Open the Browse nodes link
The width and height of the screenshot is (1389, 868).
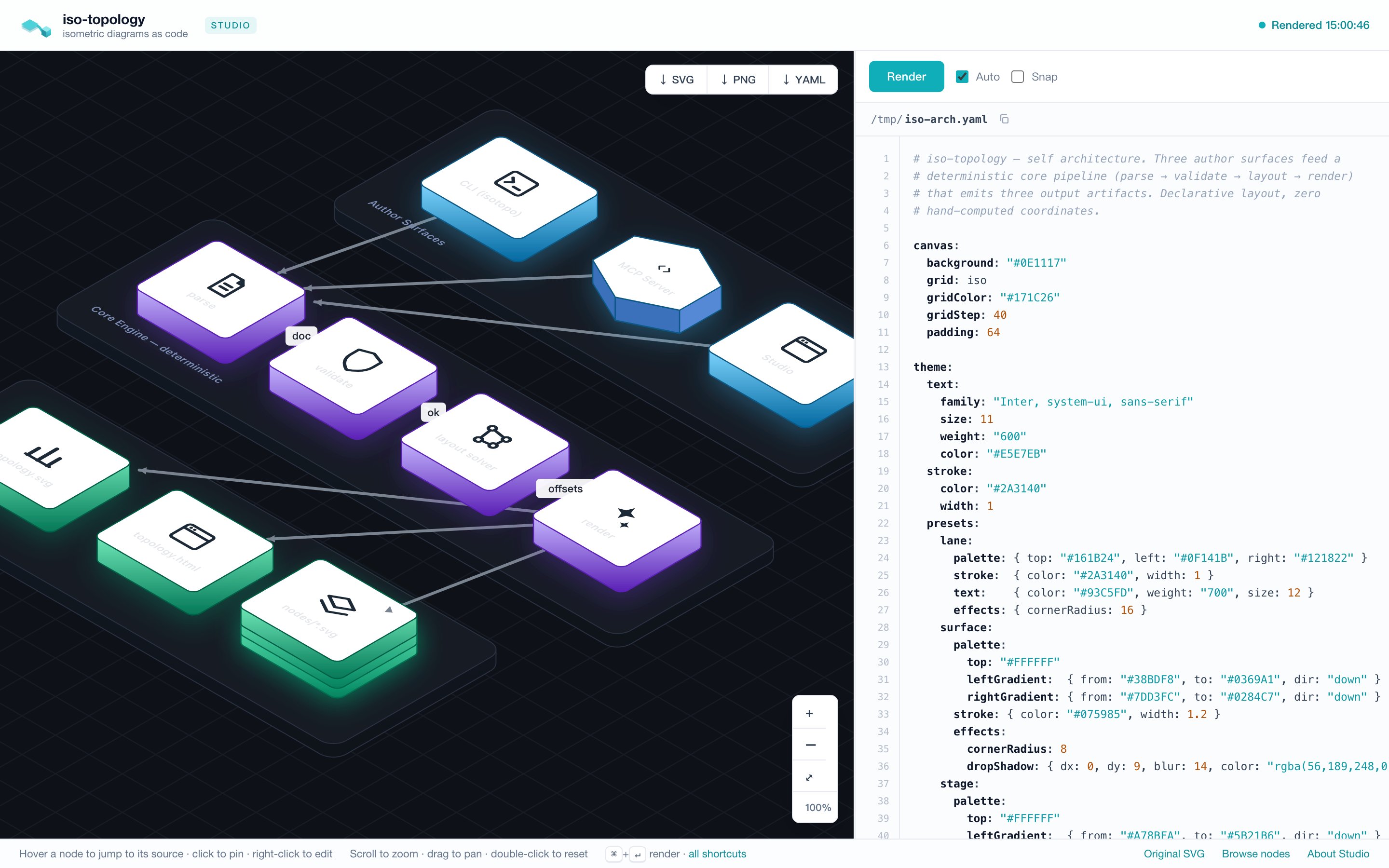pos(1255,854)
